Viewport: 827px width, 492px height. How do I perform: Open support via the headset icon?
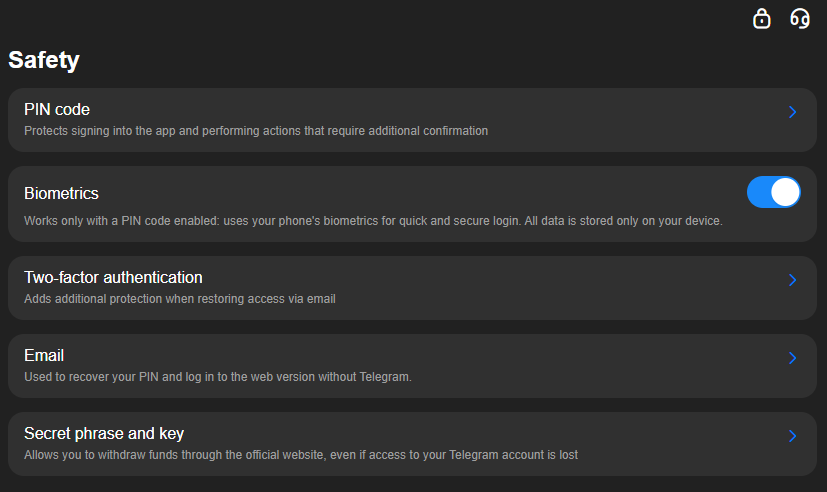(x=799, y=18)
